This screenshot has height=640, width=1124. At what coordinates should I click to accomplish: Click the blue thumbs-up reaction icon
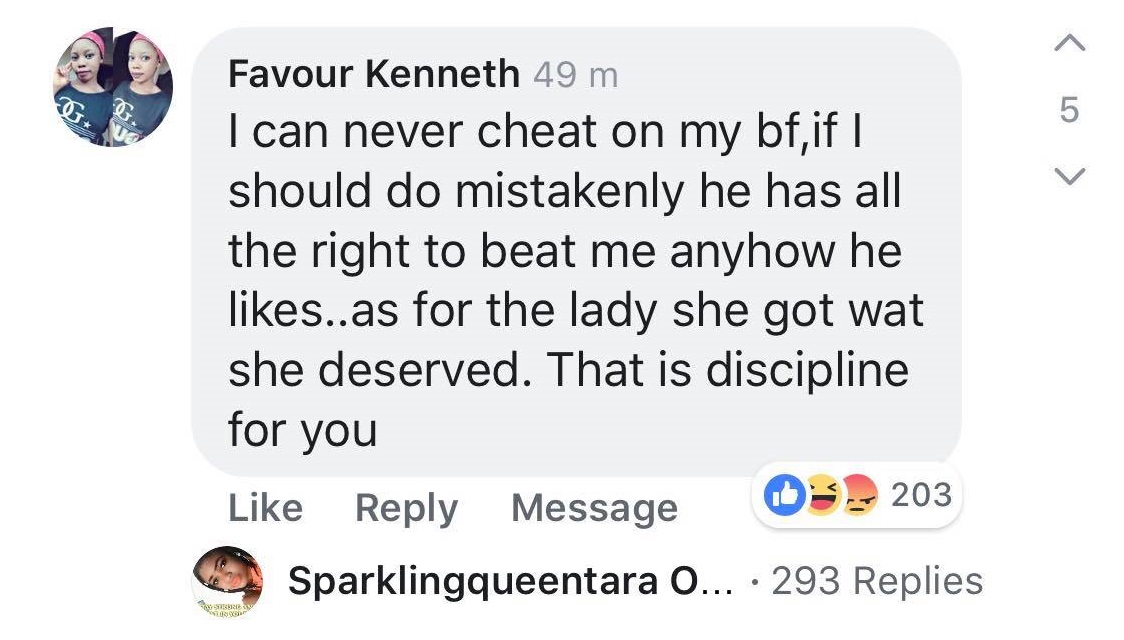click(x=785, y=495)
